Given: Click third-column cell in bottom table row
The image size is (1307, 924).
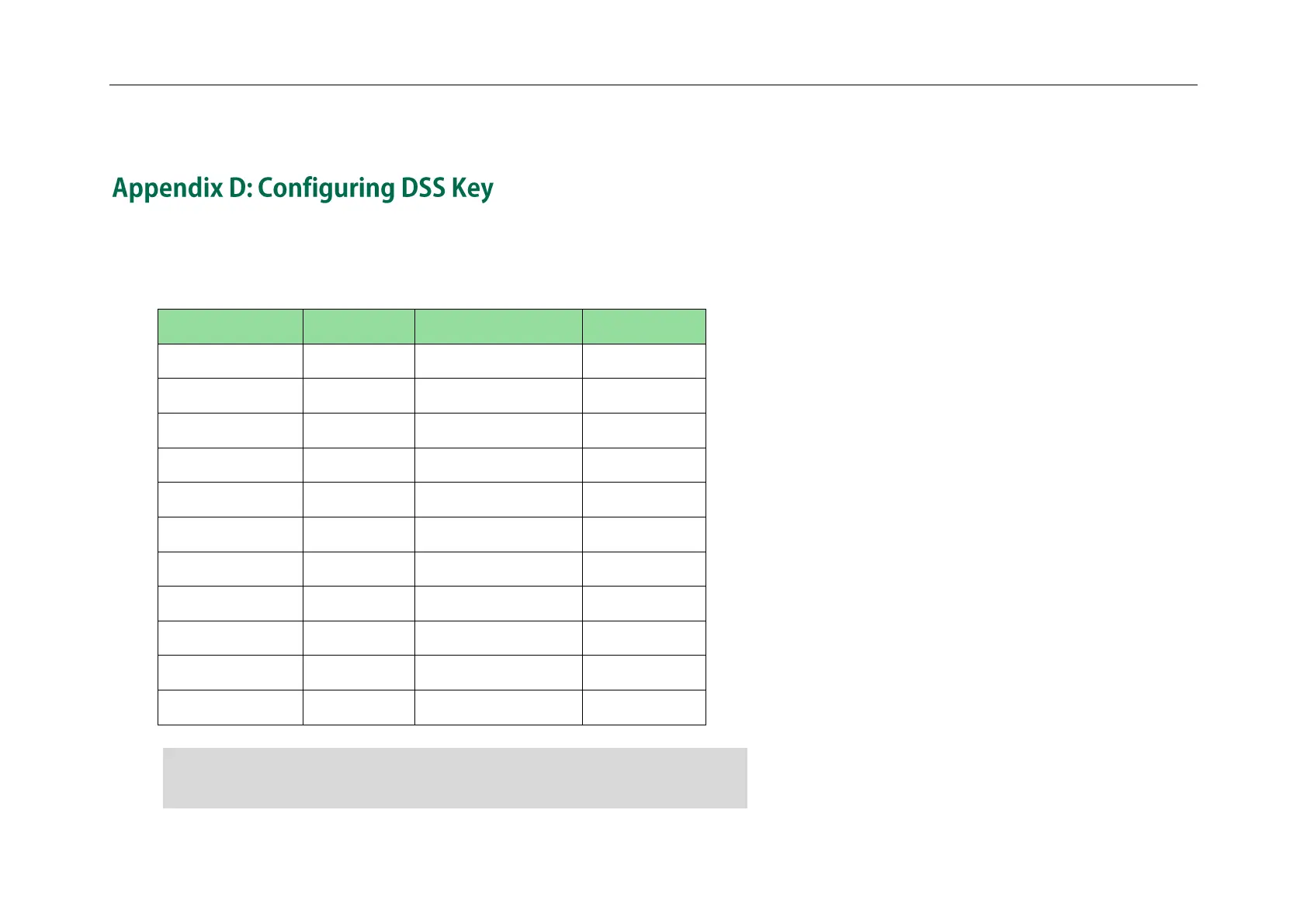Looking at the screenshot, I should click(498, 708).
